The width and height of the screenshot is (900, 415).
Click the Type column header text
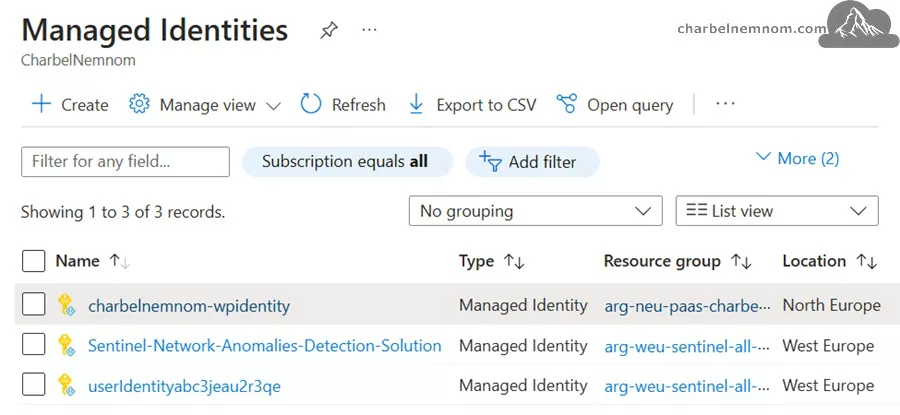(476, 261)
